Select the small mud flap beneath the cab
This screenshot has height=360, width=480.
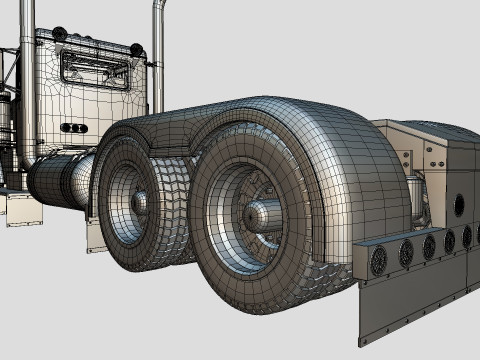[24, 210]
